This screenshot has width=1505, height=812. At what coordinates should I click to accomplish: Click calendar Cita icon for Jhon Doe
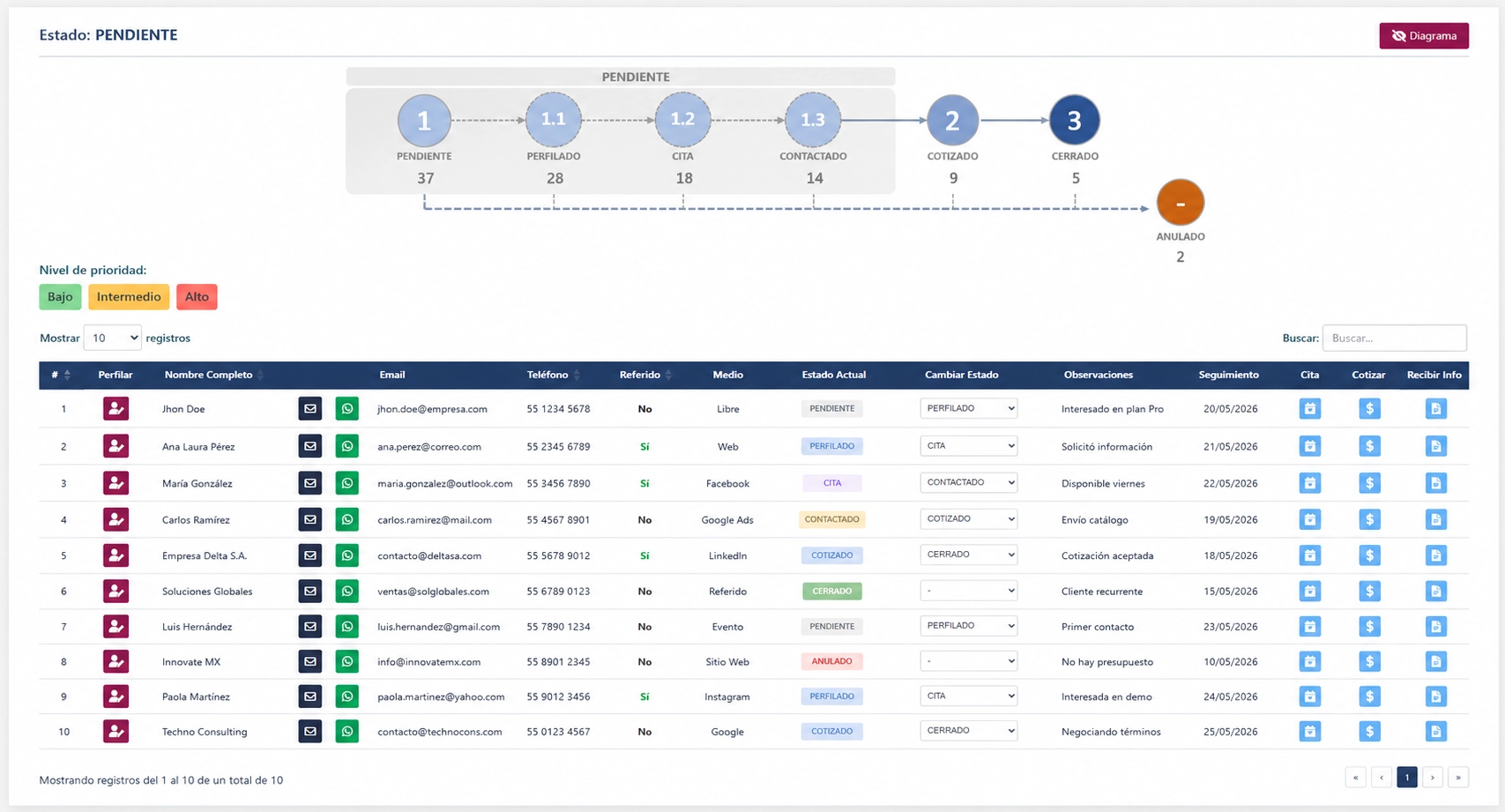click(1310, 408)
